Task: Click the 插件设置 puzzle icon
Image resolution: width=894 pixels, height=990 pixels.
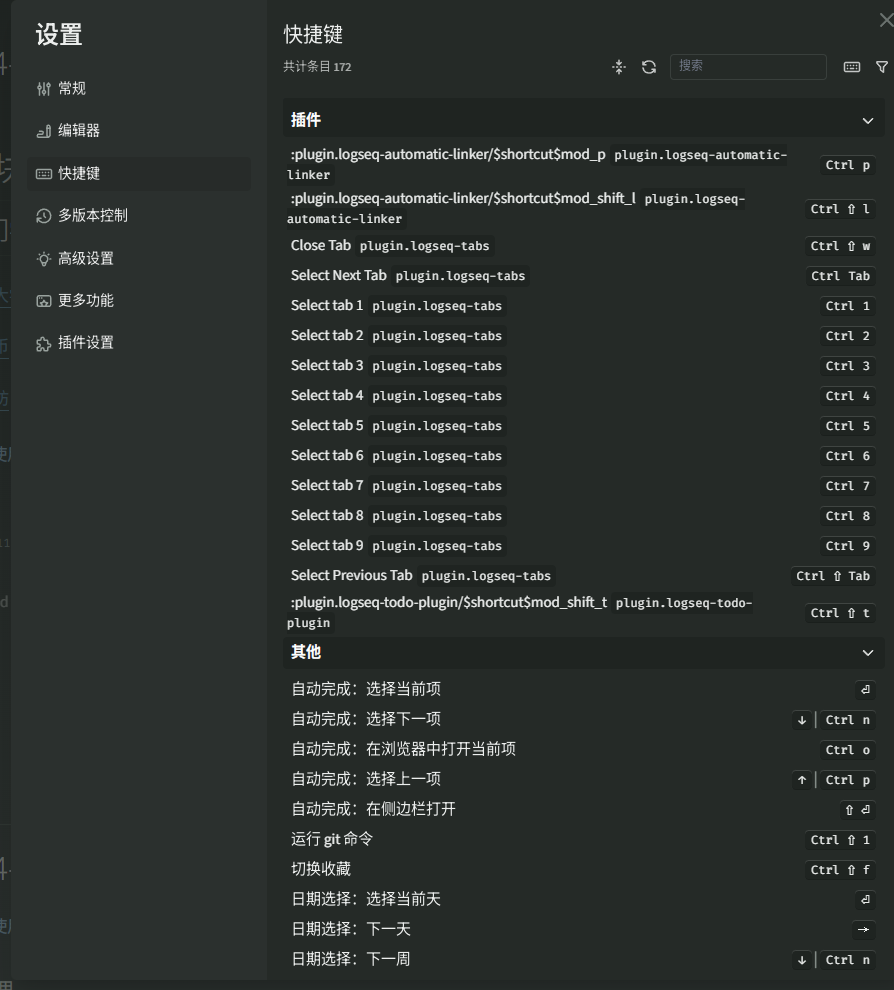Action: 43,343
